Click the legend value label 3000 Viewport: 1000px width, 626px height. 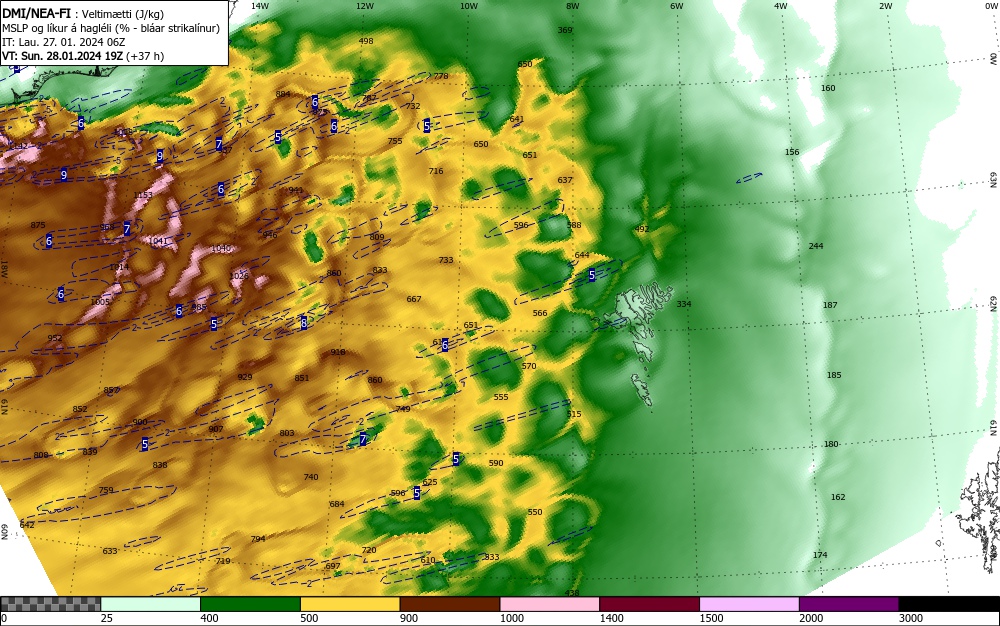click(x=911, y=618)
